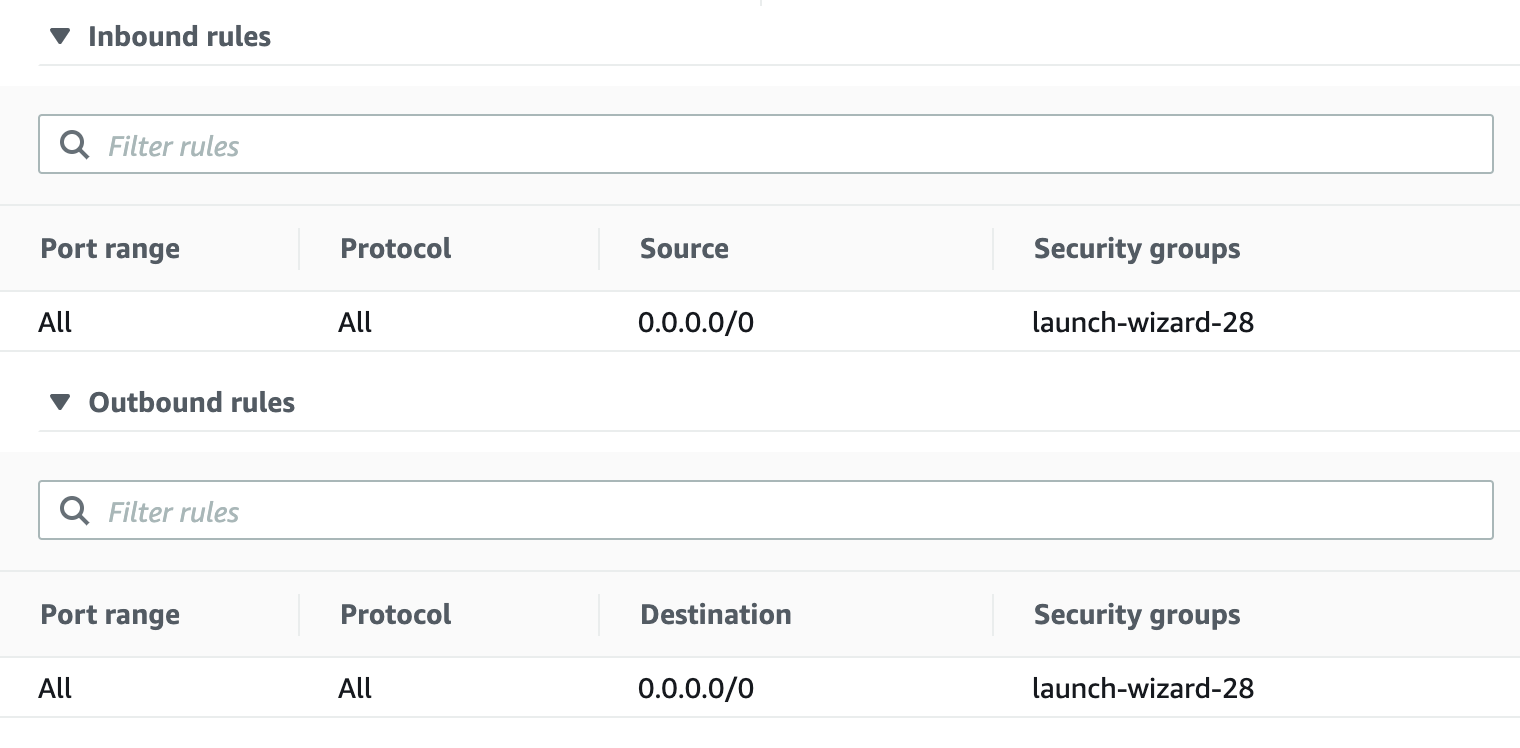Screen dimensions: 1520x748
Task: Open launch-wizard-28 in the inbound rule row
Action: point(1143,323)
